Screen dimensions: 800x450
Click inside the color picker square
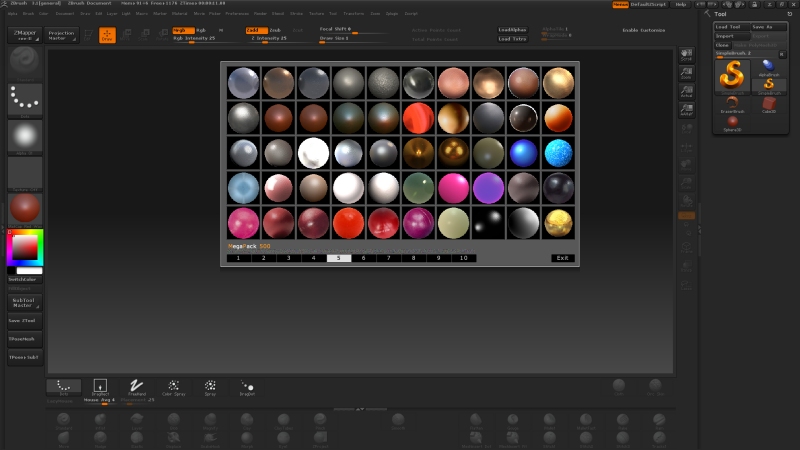[x=23, y=246]
